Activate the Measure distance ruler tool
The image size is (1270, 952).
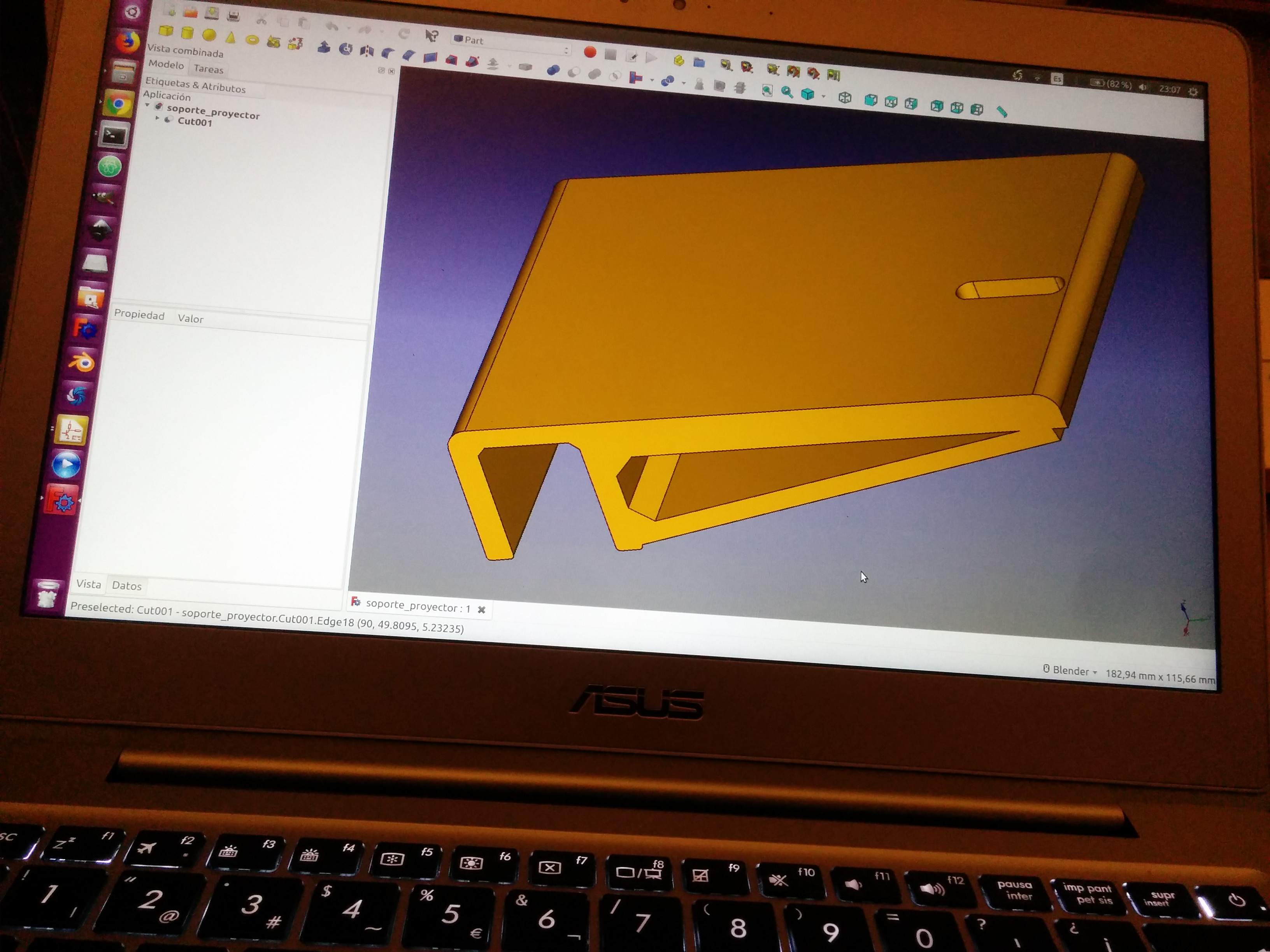coord(1002,112)
